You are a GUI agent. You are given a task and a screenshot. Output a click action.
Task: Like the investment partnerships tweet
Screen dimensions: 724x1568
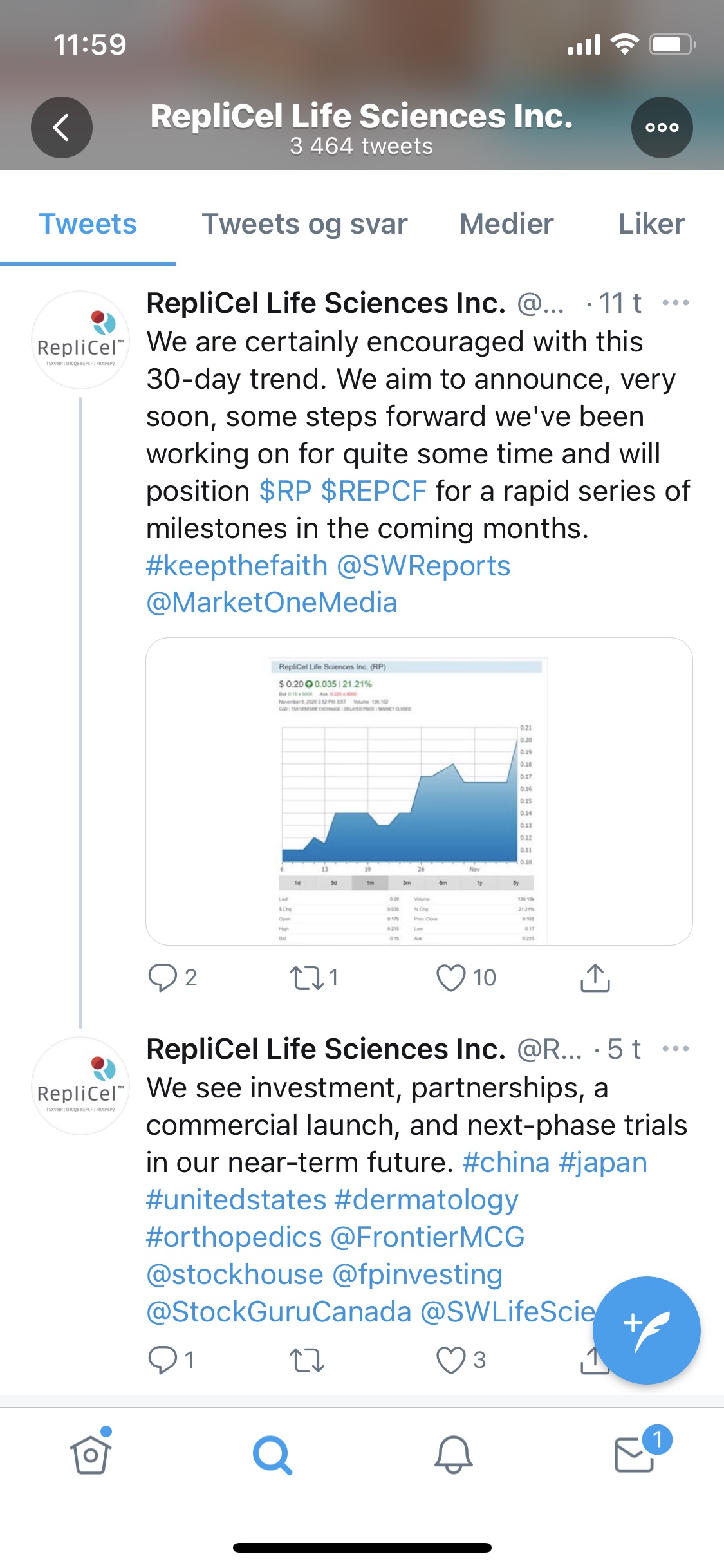[450, 1359]
